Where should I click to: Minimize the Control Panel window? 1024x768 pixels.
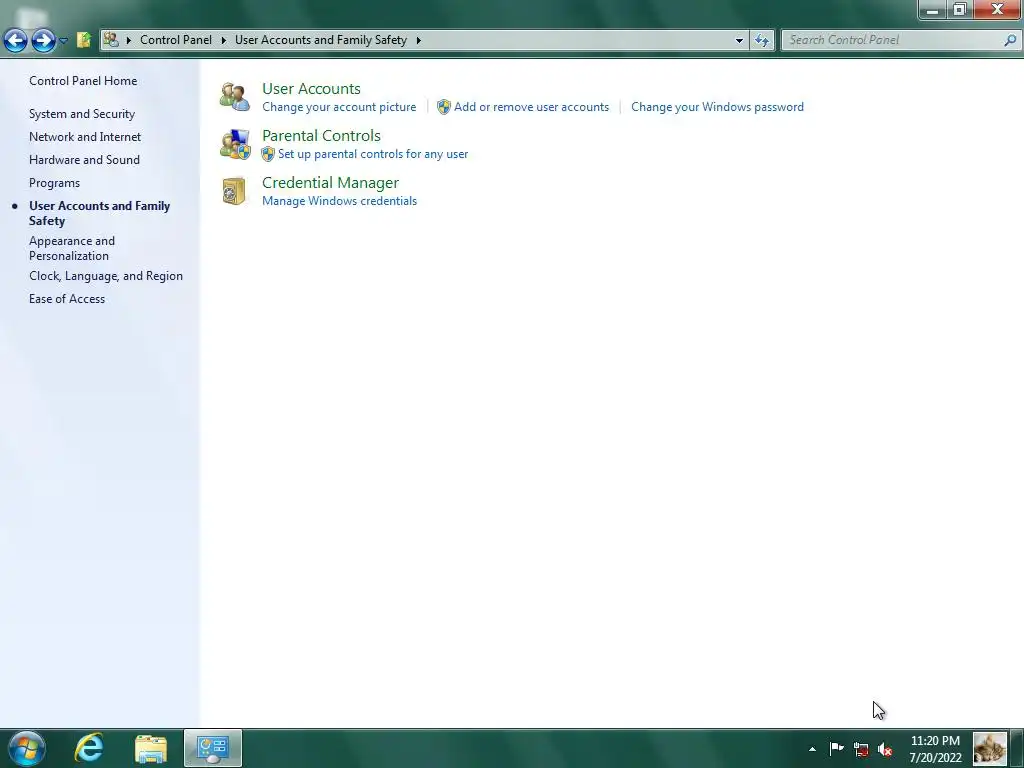[x=933, y=10]
